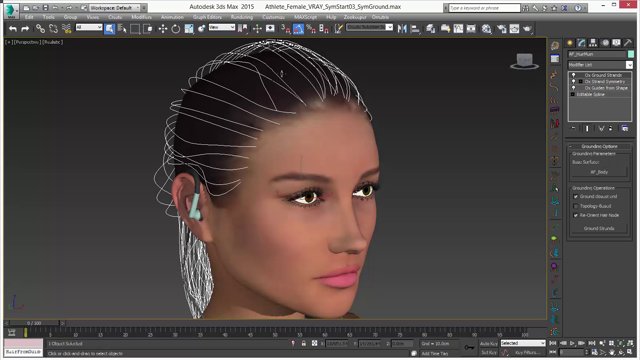Select the Select and Link tool
The height and width of the screenshot is (360, 640).
tap(40, 29)
